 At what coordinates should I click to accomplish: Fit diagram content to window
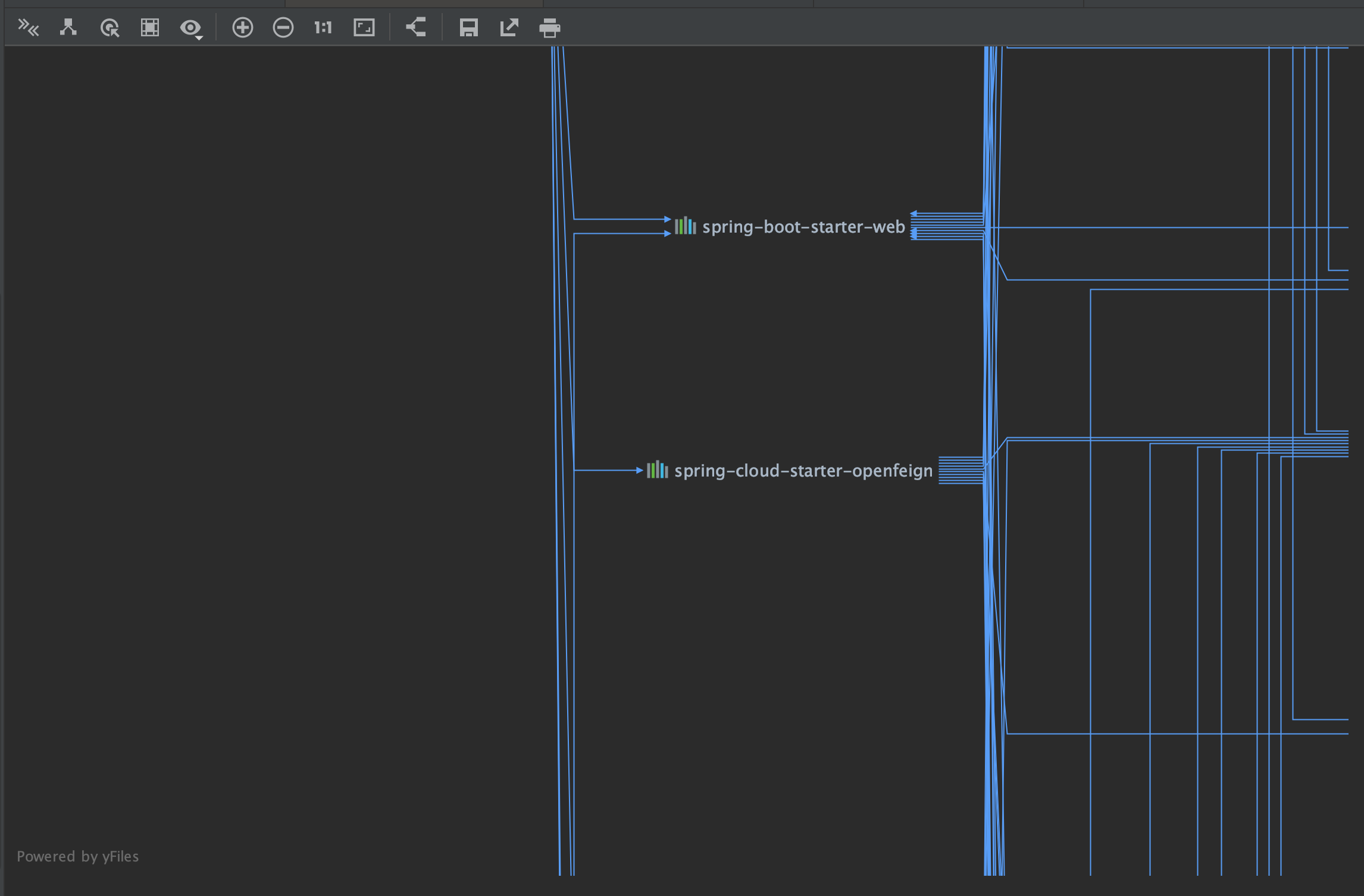(x=364, y=27)
